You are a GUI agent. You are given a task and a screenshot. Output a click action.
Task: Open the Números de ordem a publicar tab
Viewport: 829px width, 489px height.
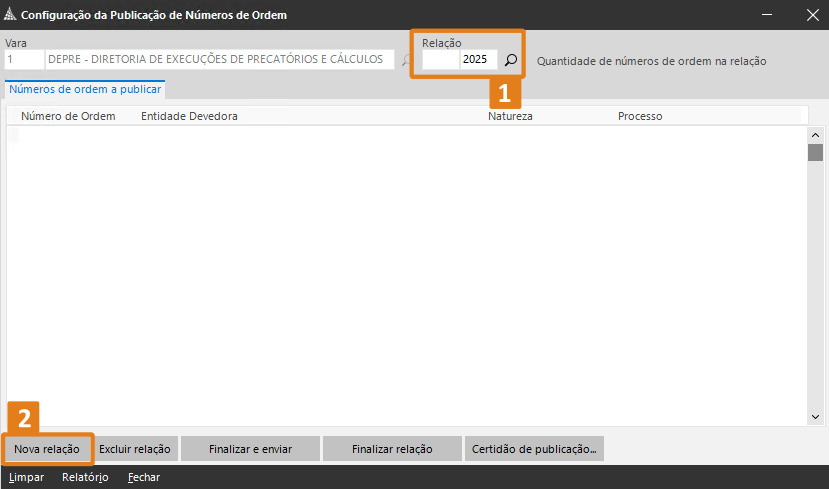(85, 89)
